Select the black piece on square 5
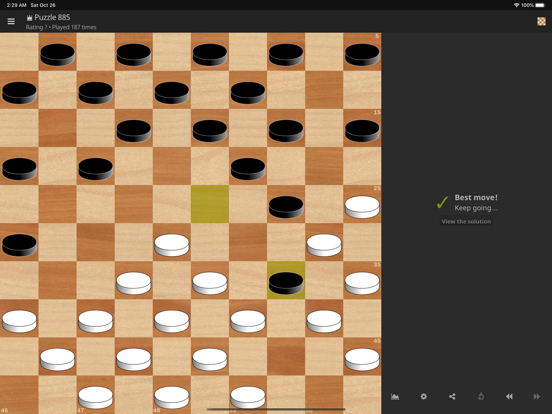The width and height of the screenshot is (552, 414). click(362, 55)
